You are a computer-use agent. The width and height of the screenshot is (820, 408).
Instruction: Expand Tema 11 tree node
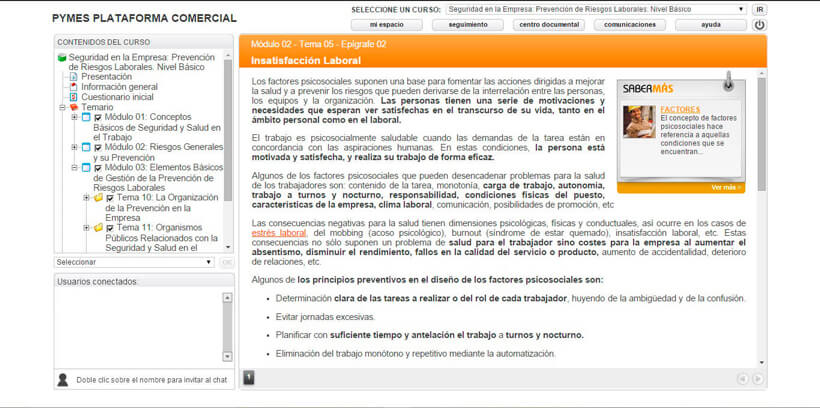[x=86, y=228]
